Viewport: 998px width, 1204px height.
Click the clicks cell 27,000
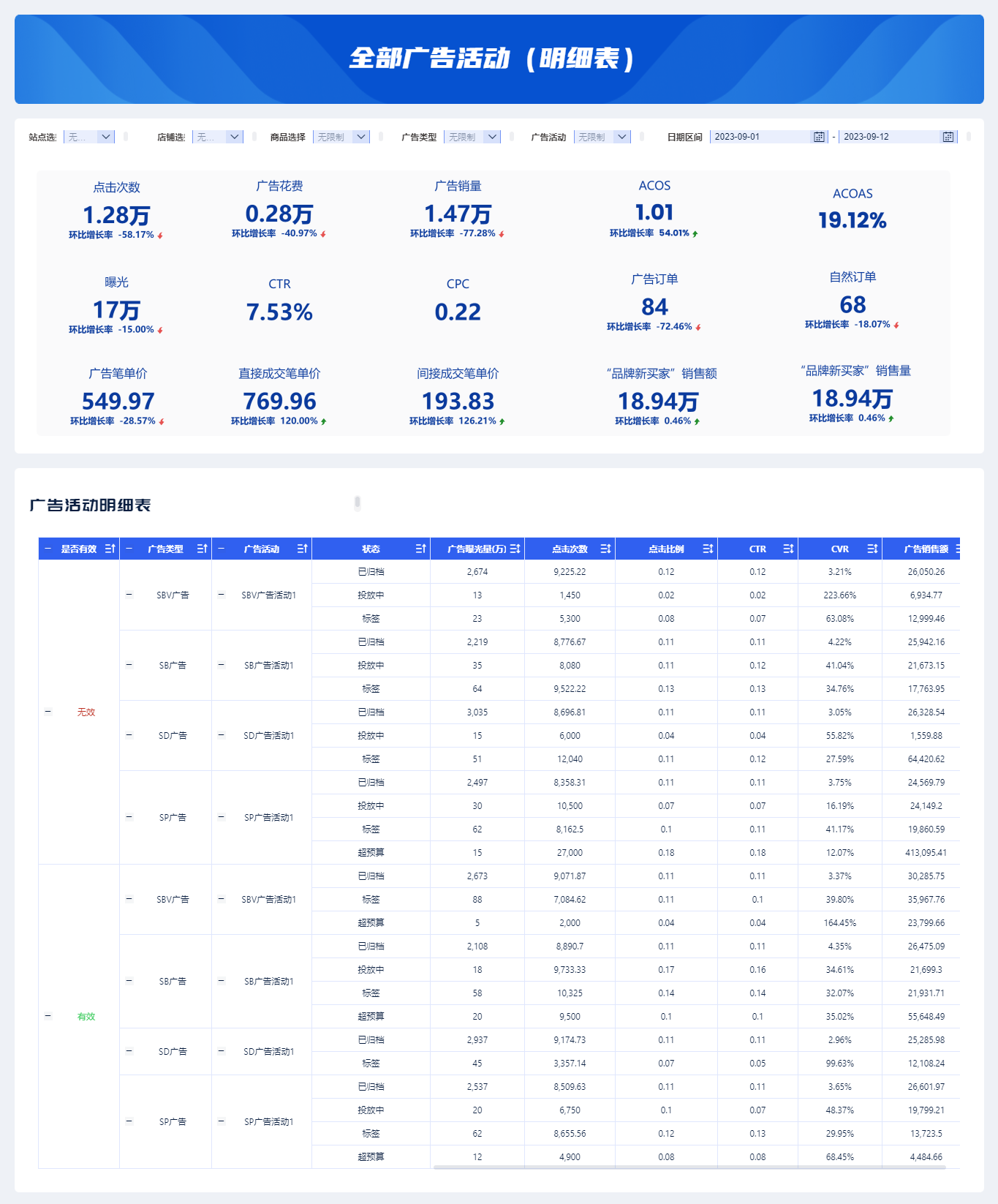tap(570, 853)
